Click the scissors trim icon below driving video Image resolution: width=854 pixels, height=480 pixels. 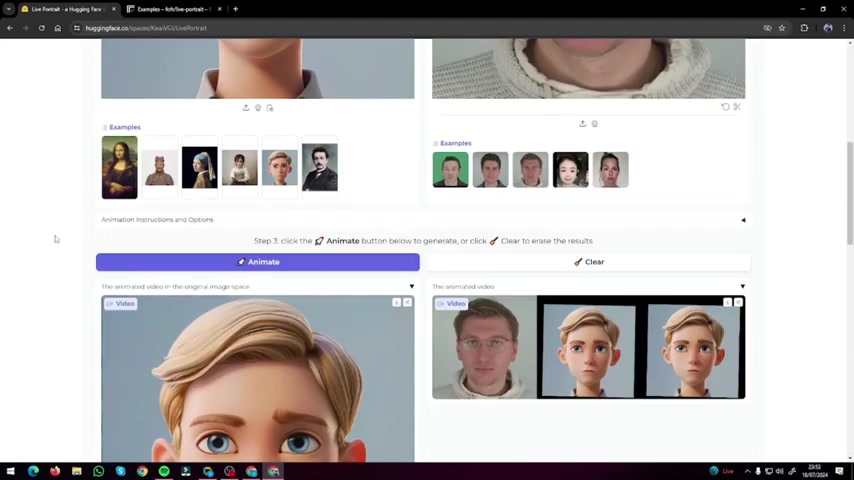coord(737,107)
